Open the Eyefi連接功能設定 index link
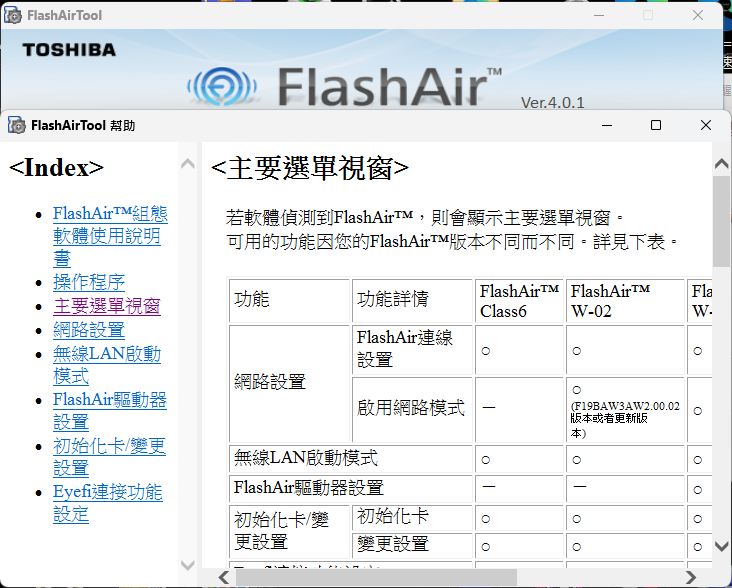Viewport: 732px width, 588px height. 107,503
